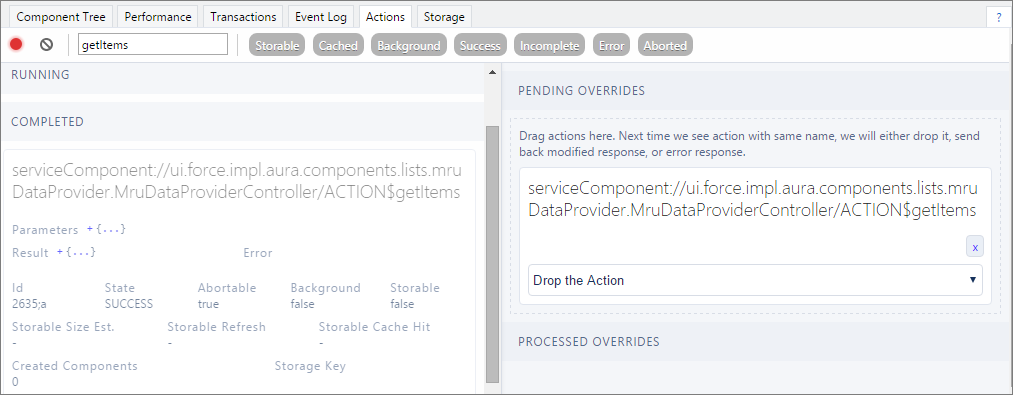This screenshot has width=1013, height=395.
Task: Click the completed getItems action name
Action: point(237,182)
